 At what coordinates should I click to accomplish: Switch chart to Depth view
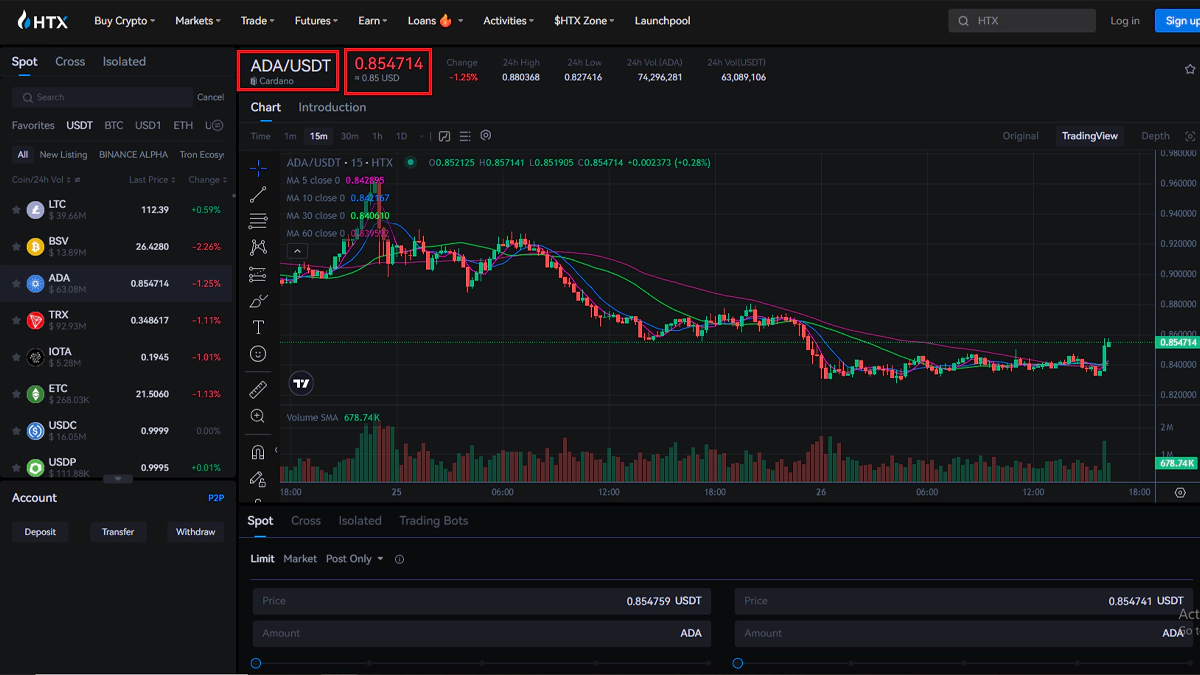pyautogui.click(x=1155, y=136)
